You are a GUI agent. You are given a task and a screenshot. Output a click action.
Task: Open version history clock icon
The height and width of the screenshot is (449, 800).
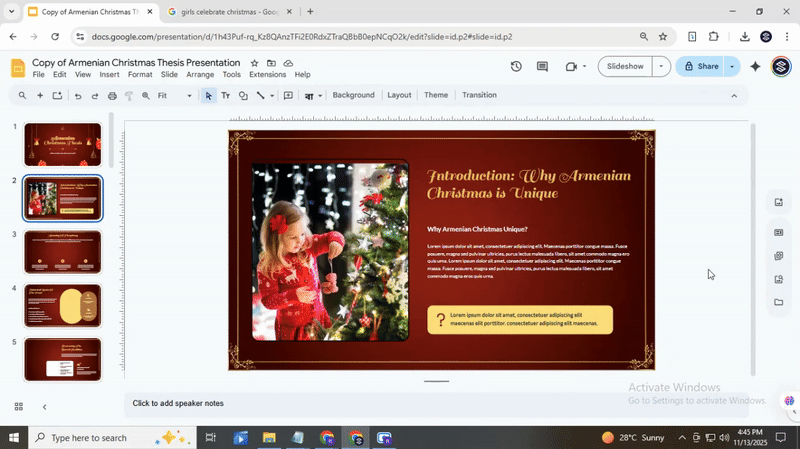tap(516, 67)
